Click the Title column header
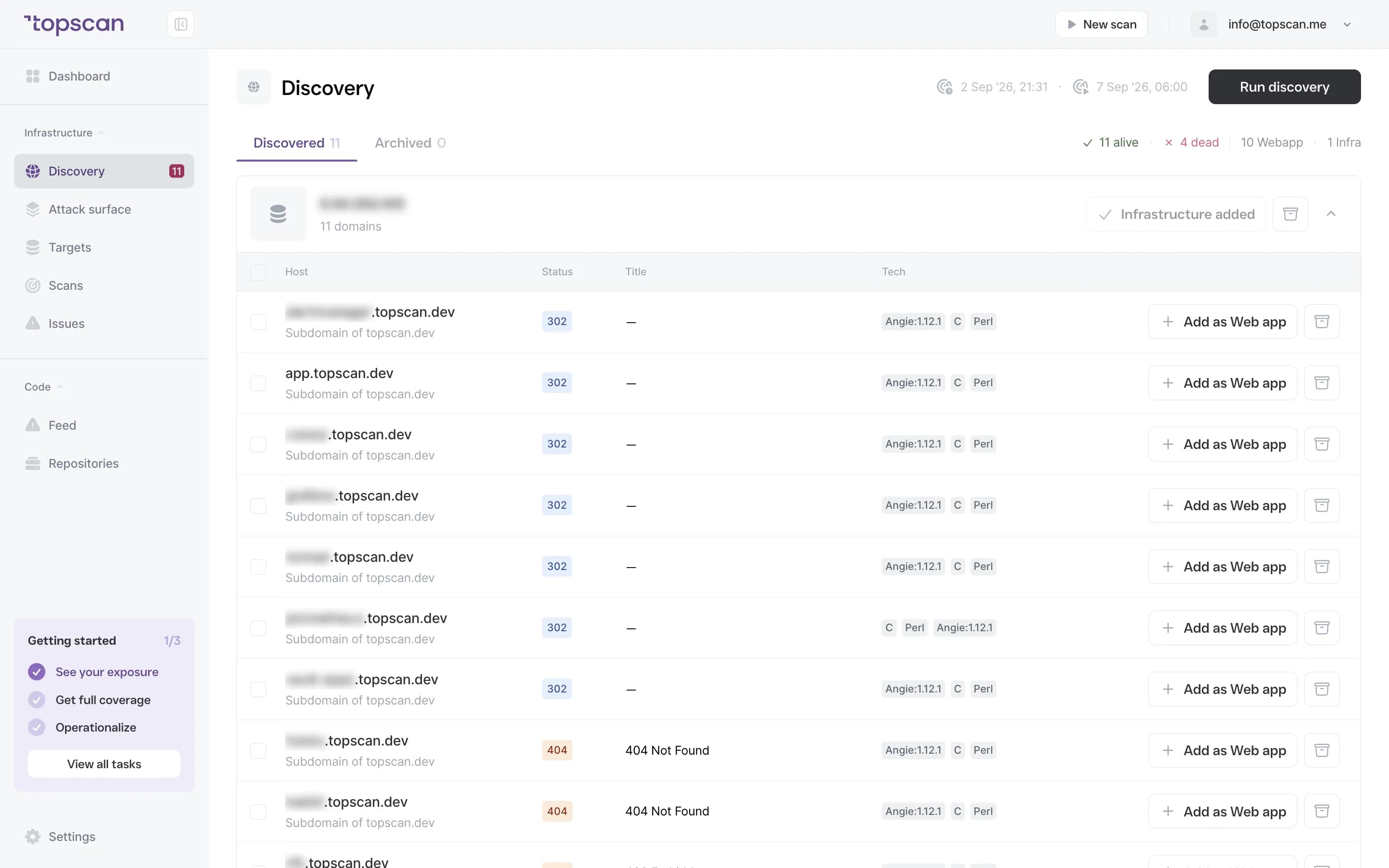This screenshot has height=868, width=1389. pos(635,271)
